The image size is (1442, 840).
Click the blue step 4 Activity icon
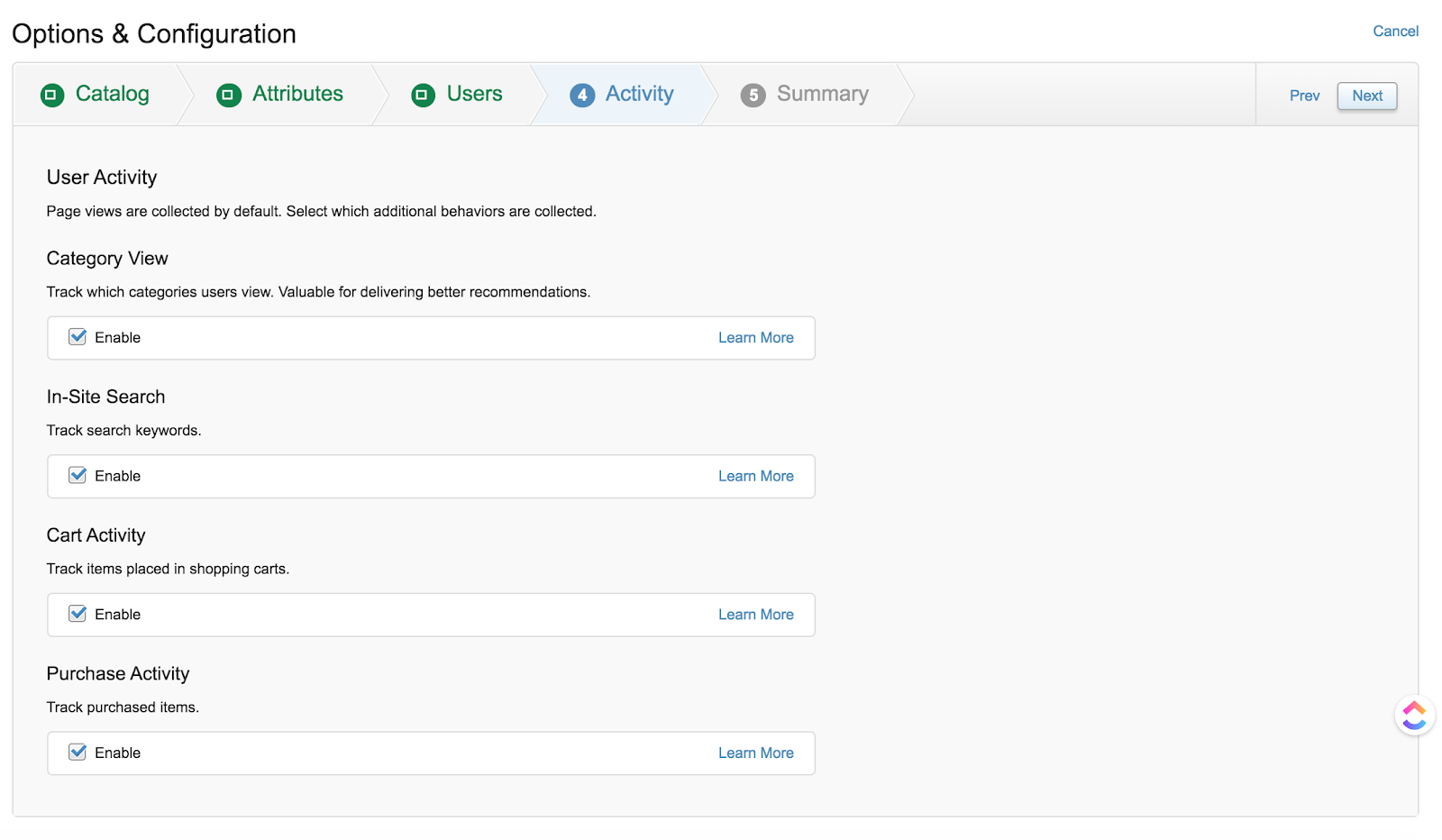pos(582,95)
